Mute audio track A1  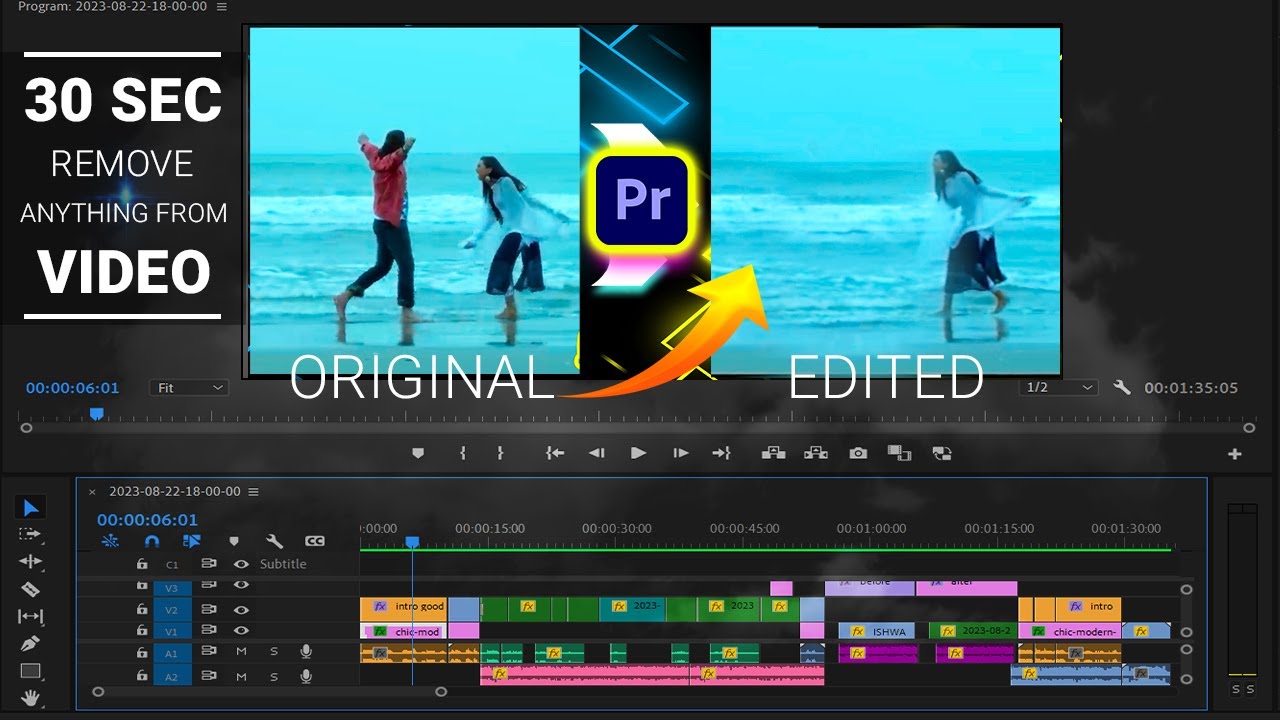241,652
